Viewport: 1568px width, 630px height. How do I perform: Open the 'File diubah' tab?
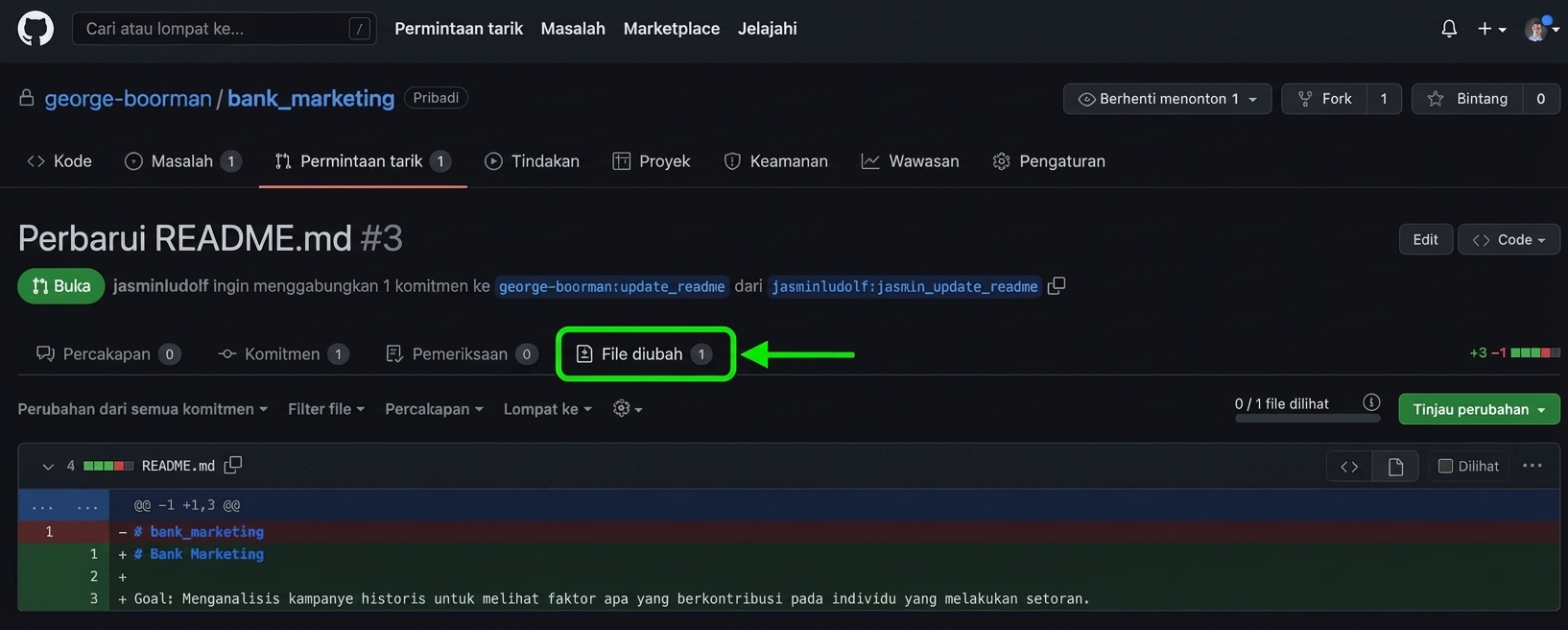pos(645,354)
